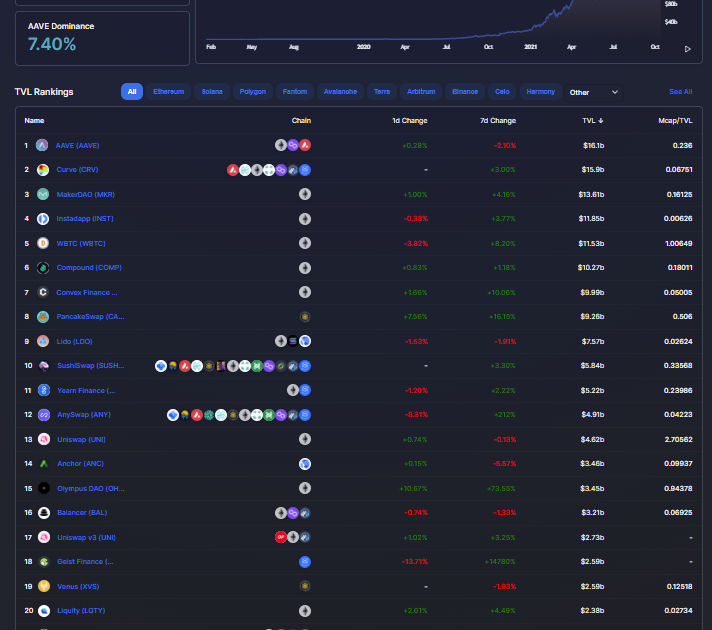Select the All chains filter
The image size is (712, 630).
pyautogui.click(x=132, y=92)
